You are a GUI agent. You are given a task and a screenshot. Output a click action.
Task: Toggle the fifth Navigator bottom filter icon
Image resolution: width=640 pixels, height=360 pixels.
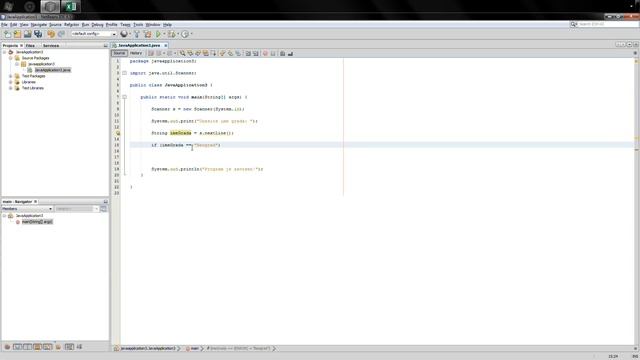tap(48, 347)
